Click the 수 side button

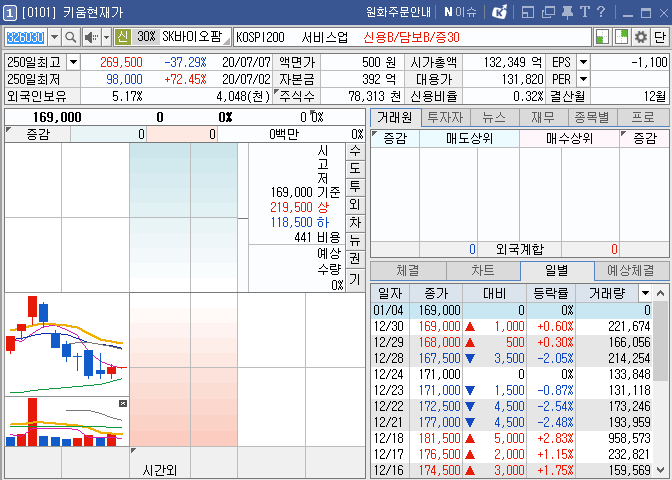click(x=355, y=151)
